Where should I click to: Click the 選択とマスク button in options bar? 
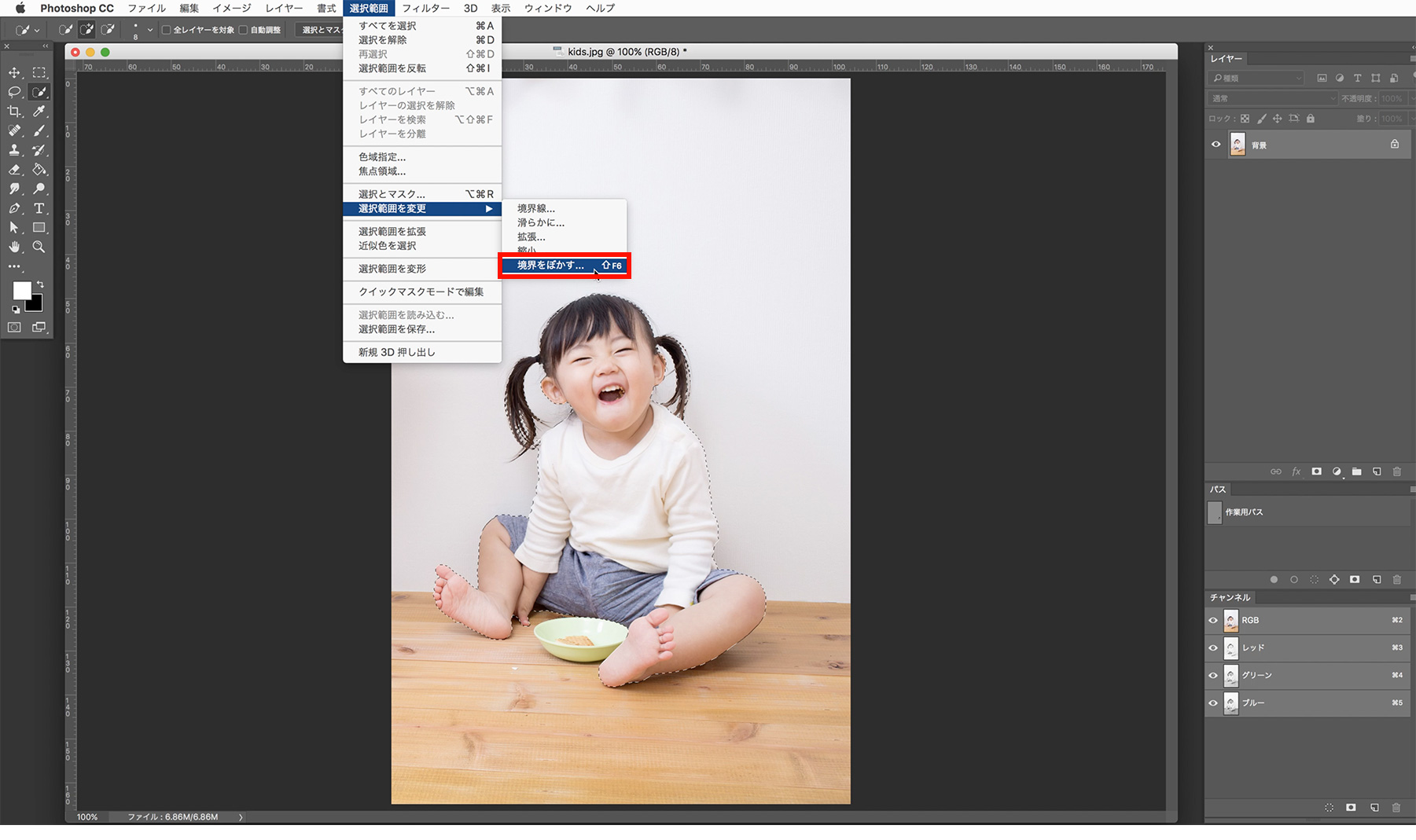tap(321, 30)
